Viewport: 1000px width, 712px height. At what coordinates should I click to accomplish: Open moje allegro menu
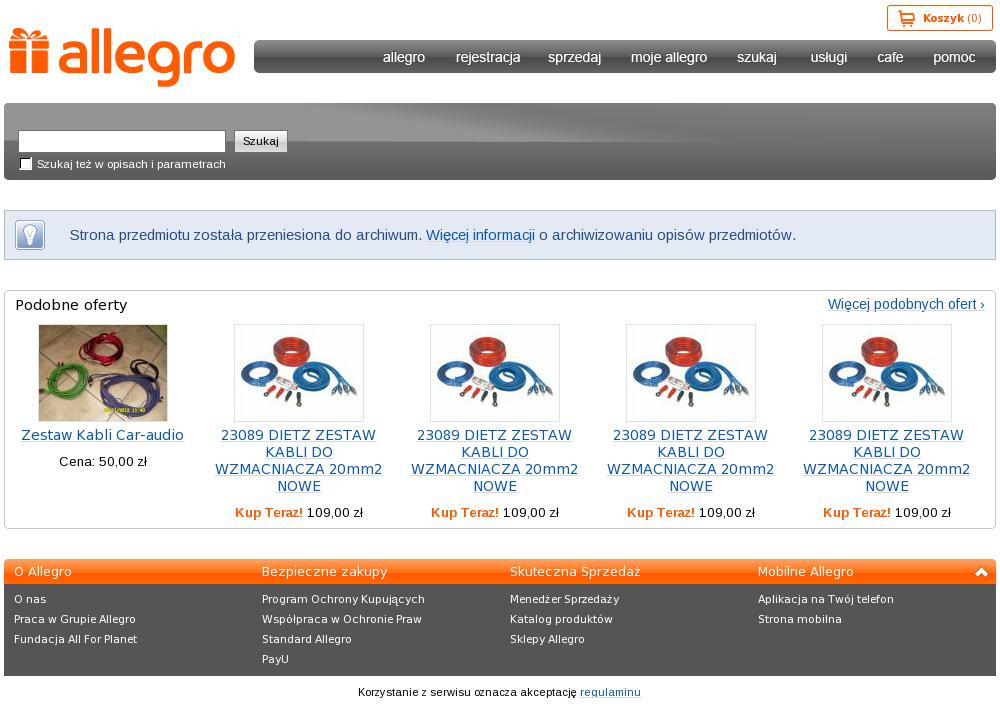point(669,57)
